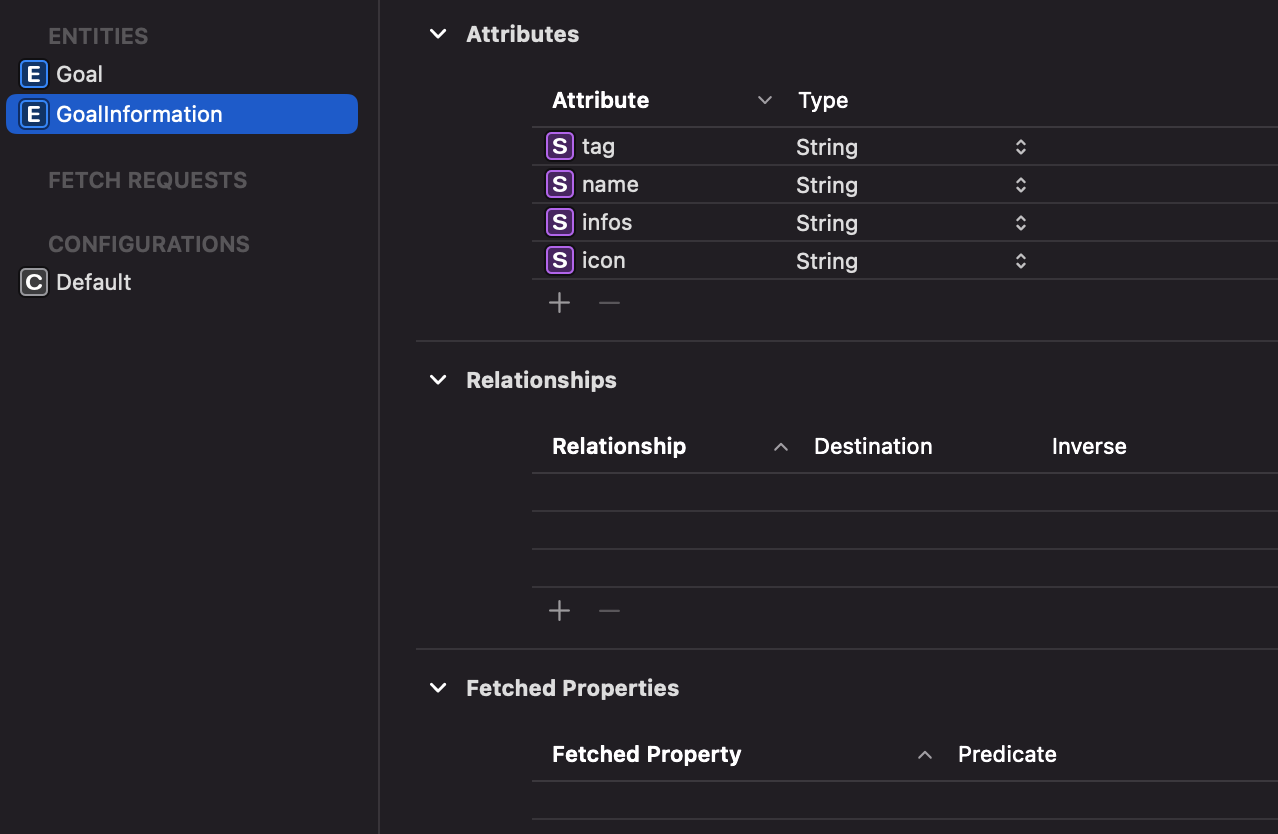Open type dropdown for tag attribute
The height and width of the screenshot is (834, 1278).
(x=1020, y=147)
